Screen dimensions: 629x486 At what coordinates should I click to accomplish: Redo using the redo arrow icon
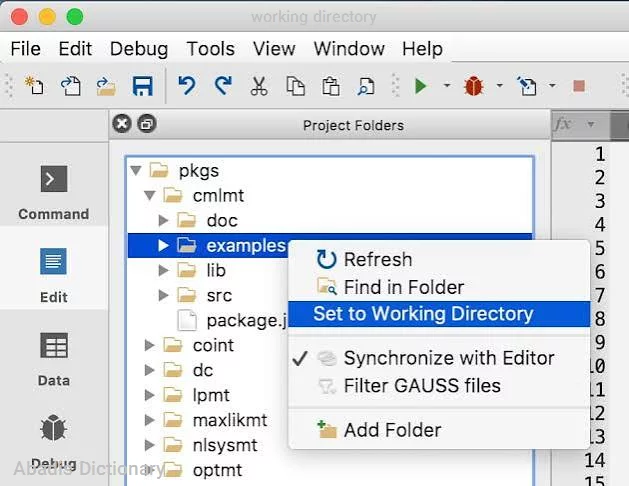tap(223, 86)
